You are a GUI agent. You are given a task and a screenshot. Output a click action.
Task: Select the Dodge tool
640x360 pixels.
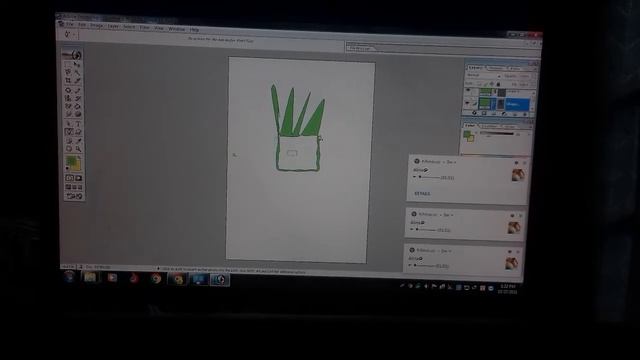[78, 114]
